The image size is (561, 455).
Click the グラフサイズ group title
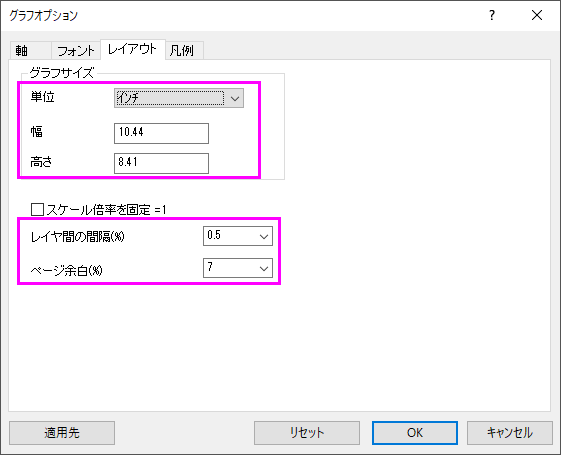coord(62,73)
